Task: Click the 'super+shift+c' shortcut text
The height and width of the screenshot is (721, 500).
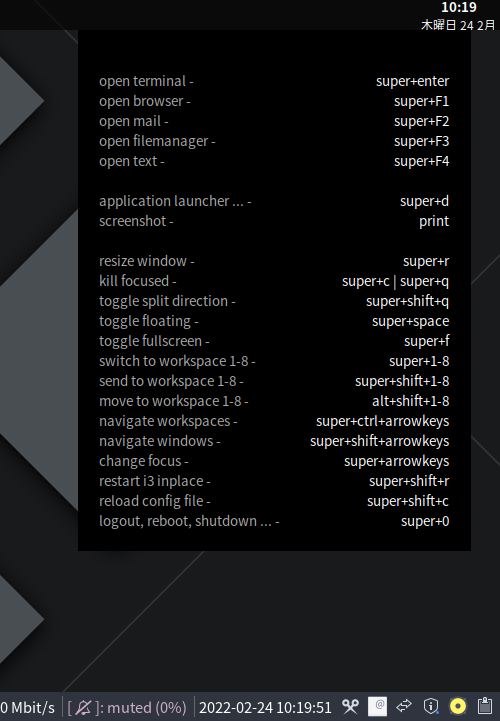Action: pos(408,501)
